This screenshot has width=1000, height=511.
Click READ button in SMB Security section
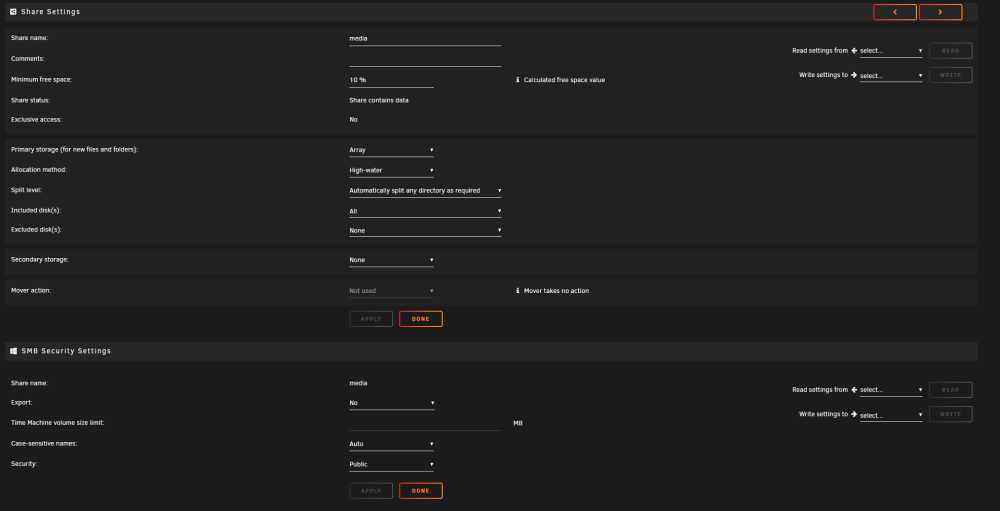coord(950,390)
